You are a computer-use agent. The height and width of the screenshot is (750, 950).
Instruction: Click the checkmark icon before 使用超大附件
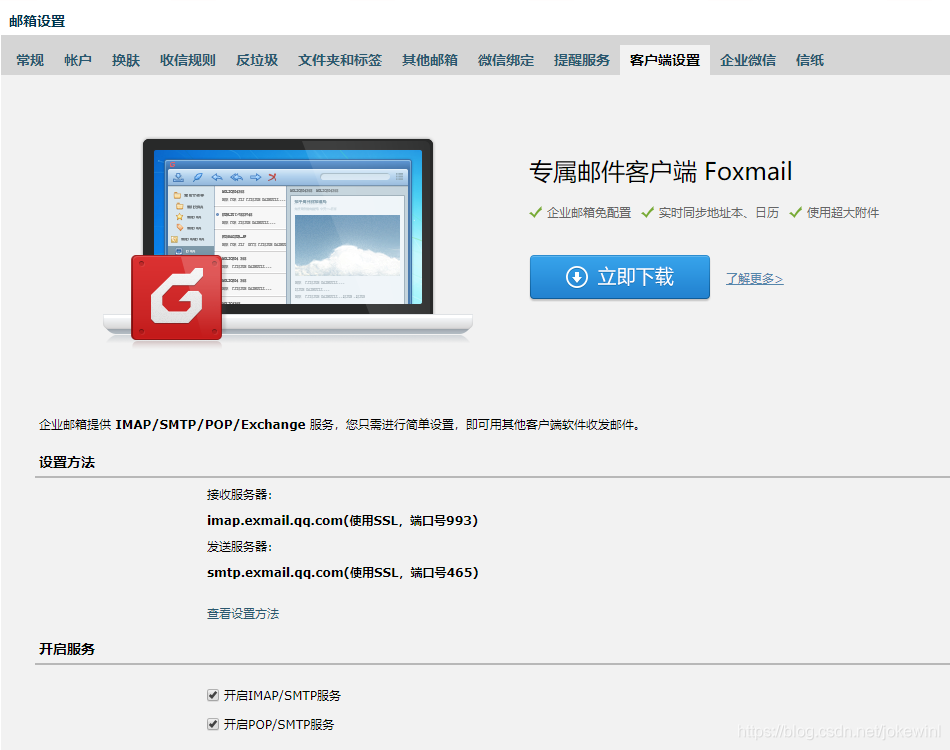click(x=796, y=212)
